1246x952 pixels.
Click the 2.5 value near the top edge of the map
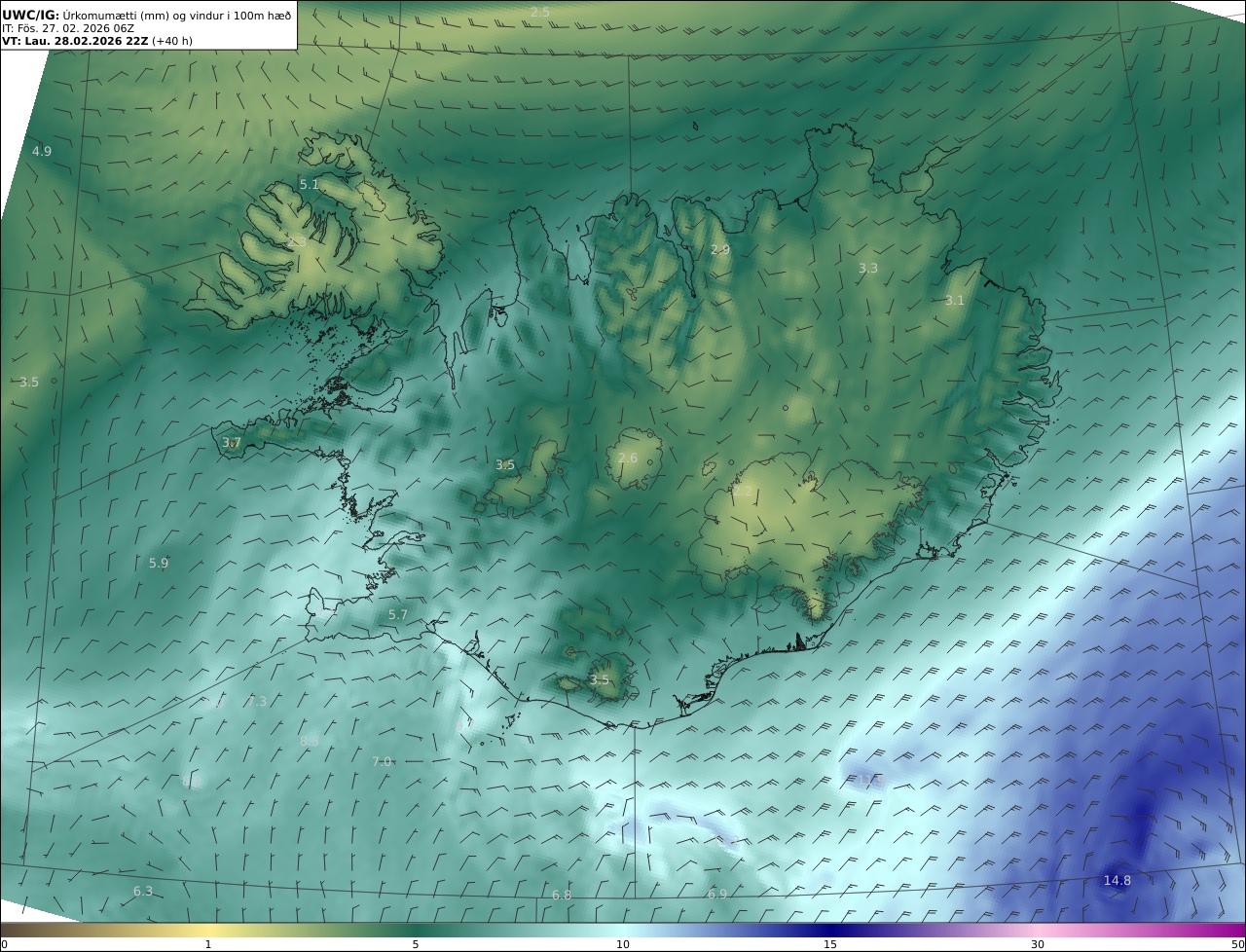pos(540,12)
